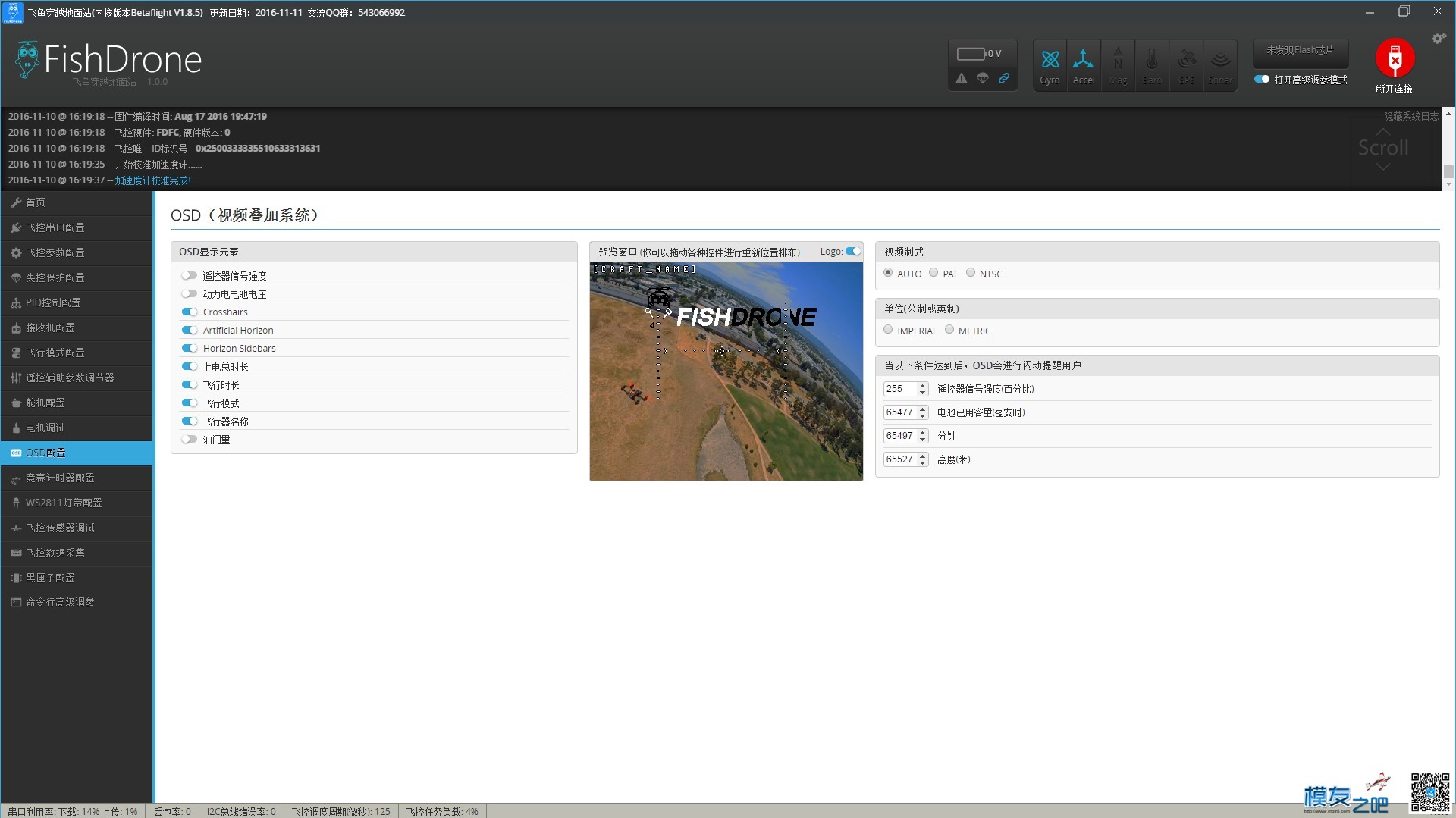Toggle the Logo switch in preview
Screen dimensions: 1456x818
tap(853, 251)
